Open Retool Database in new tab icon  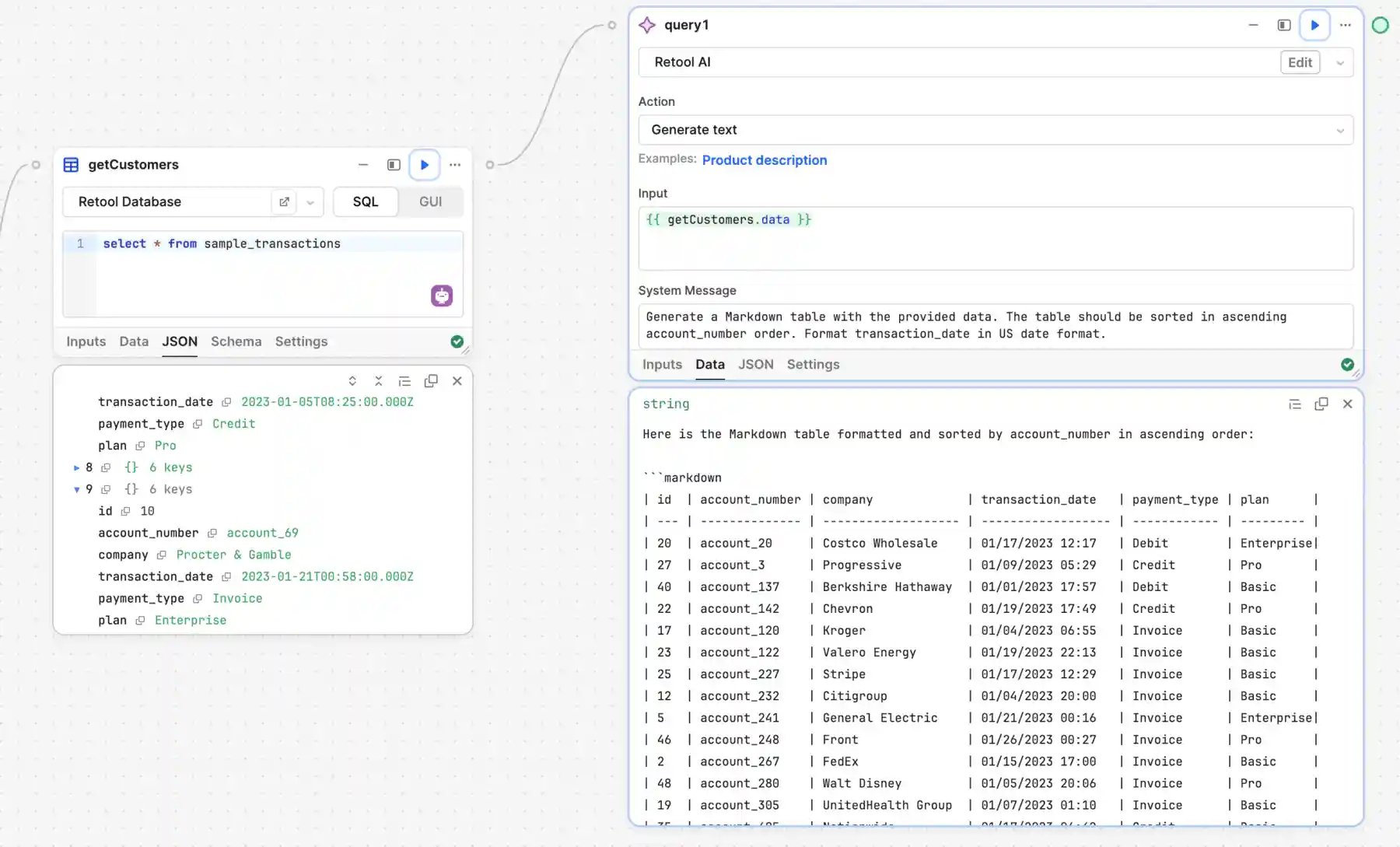pyautogui.click(x=284, y=202)
